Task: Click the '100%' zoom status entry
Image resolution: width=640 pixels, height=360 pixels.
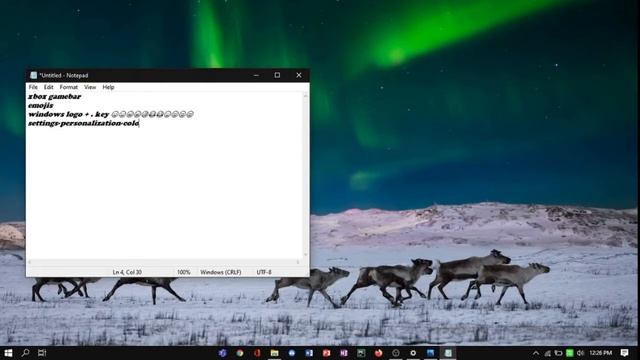Action: pos(184,272)
